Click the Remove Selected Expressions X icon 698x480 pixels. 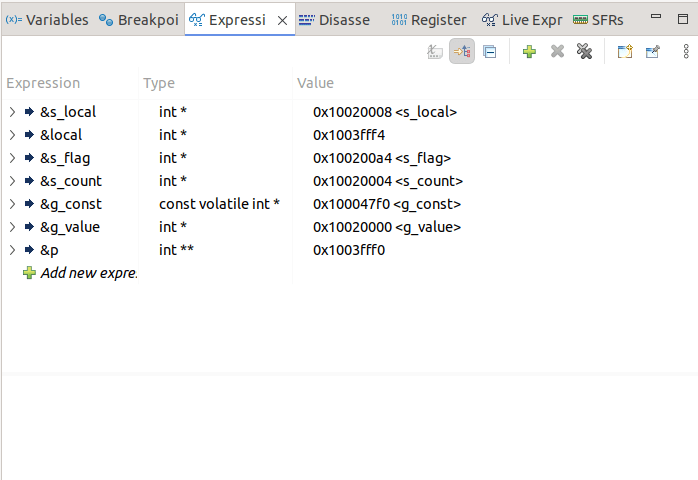pos(557,52)
